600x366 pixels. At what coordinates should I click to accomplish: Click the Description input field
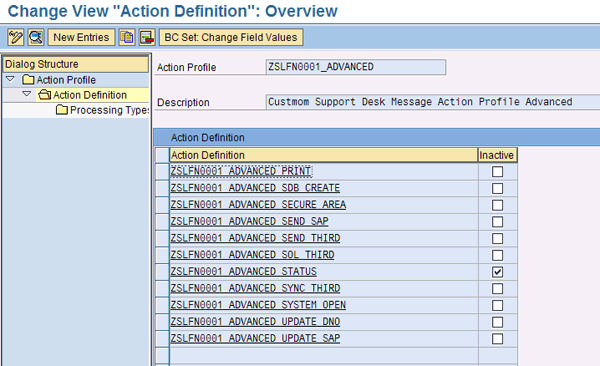tap(433, 102)
